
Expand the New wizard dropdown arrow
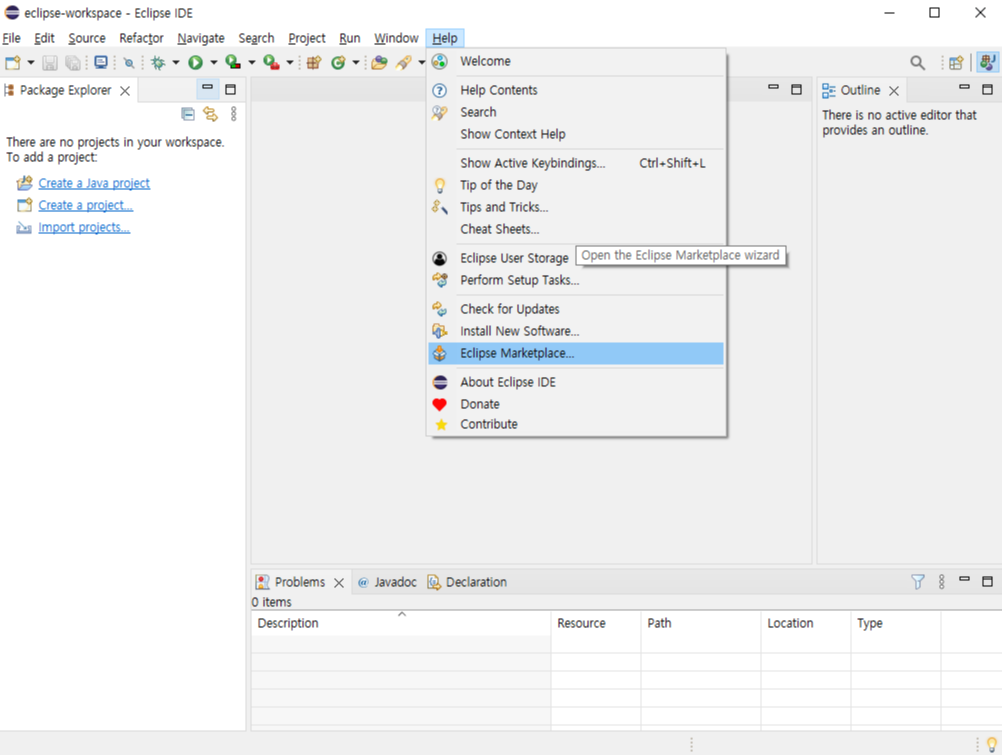(x=30, y=63)
